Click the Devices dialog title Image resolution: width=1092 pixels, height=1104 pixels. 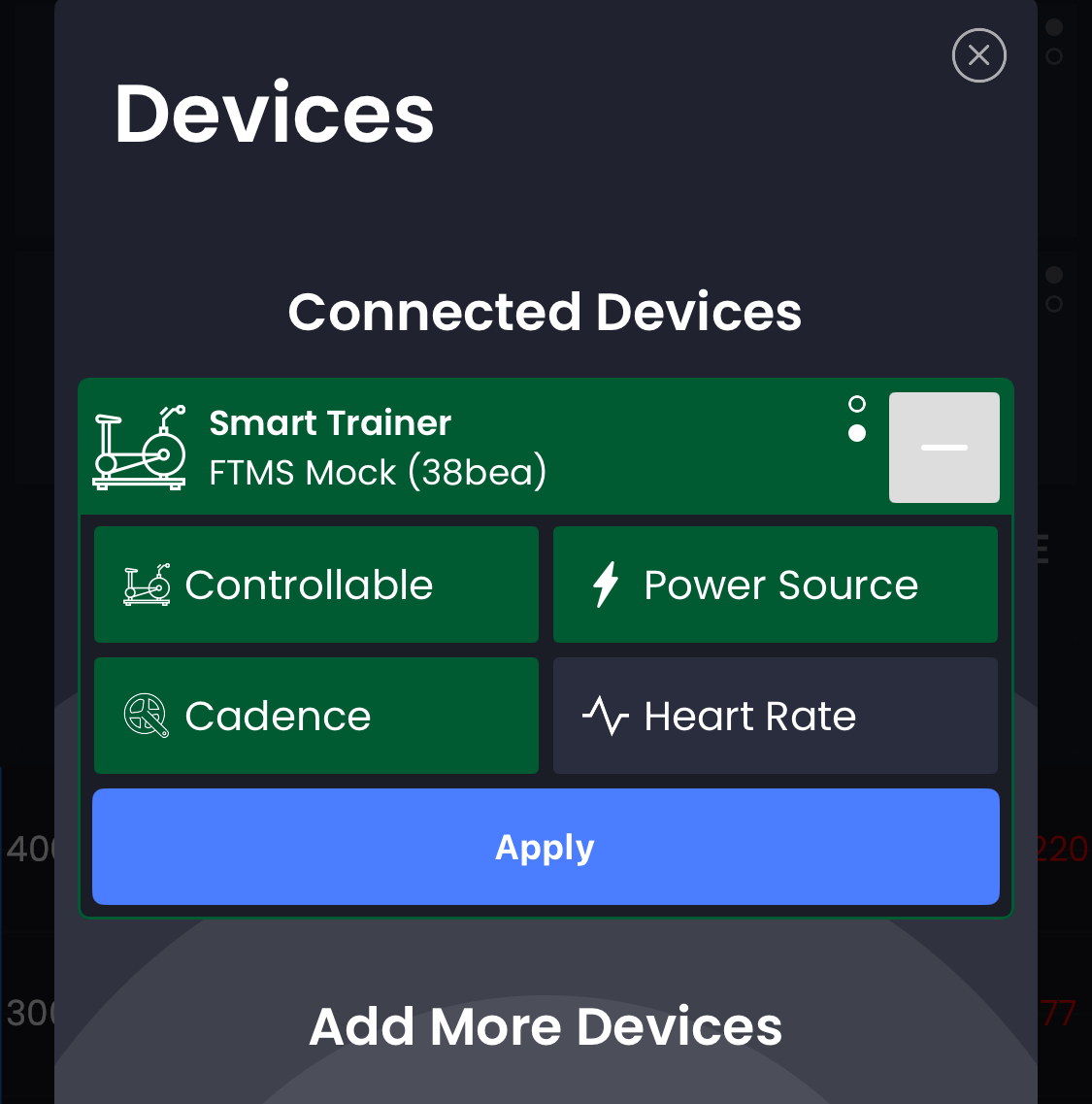pyautogui.click(x=275, y=114)
